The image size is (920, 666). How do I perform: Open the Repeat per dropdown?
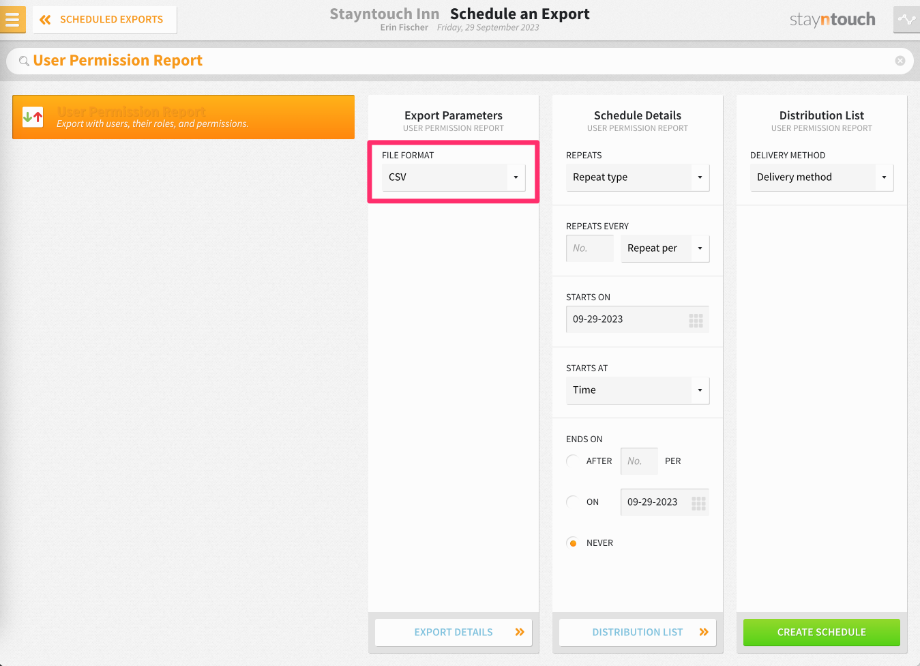[x=665, y=248]
